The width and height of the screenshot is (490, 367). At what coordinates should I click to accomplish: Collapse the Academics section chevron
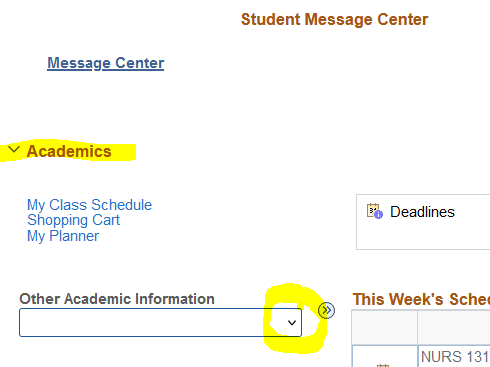(14, 149)
